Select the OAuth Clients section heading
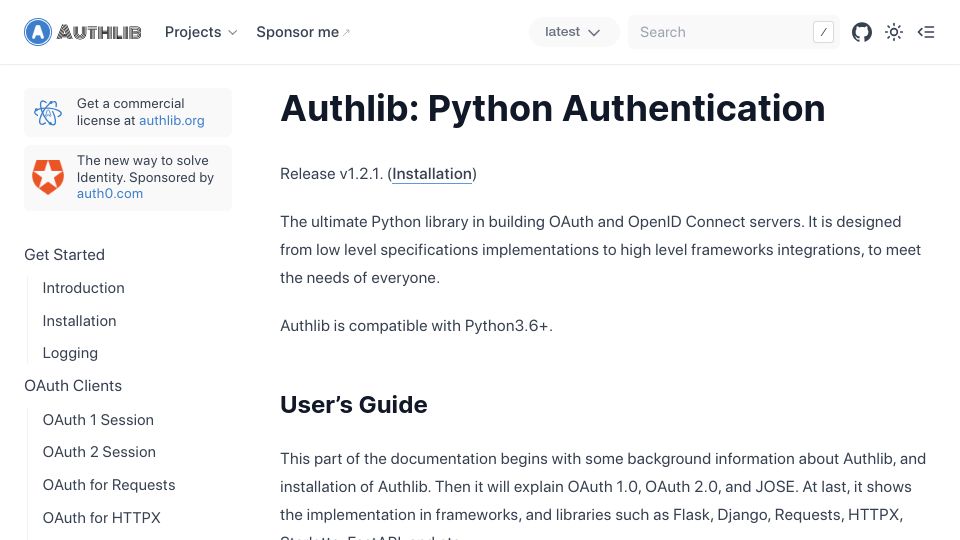The width and height of the screenshot is (960, 540). pyautogui.click(x=73, y=386)
